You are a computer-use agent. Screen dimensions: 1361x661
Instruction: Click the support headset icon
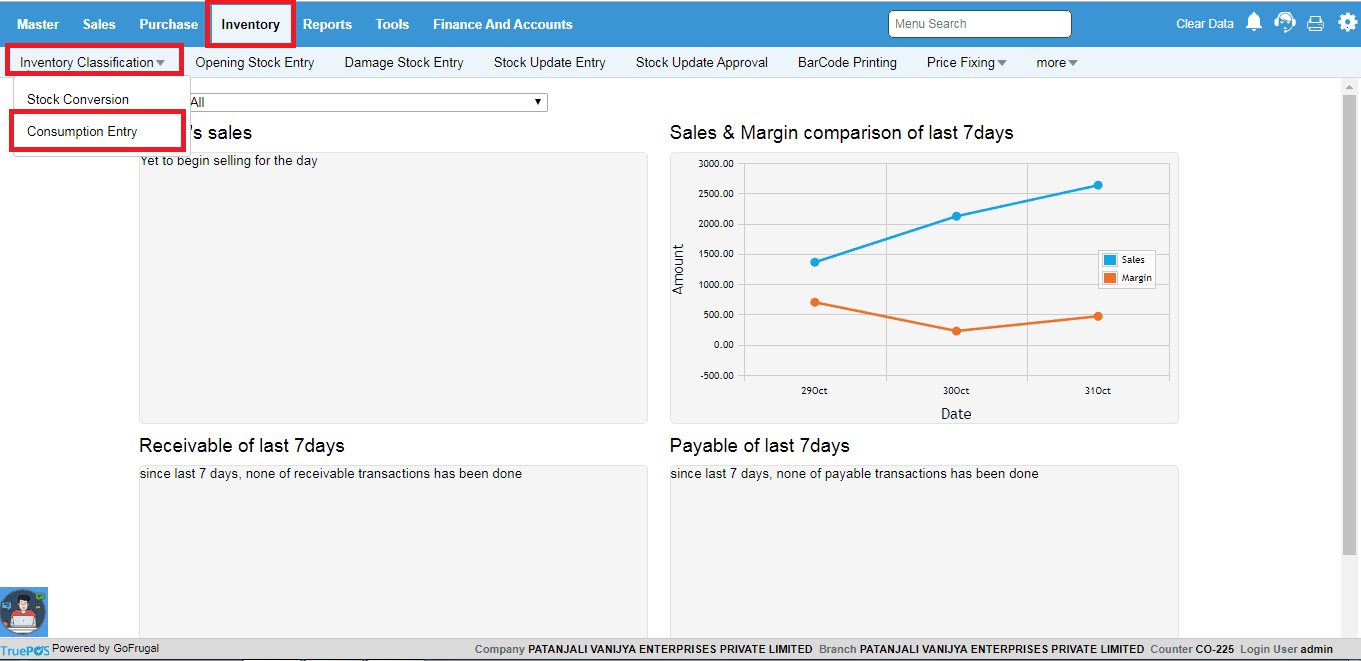coord(1285,23)
